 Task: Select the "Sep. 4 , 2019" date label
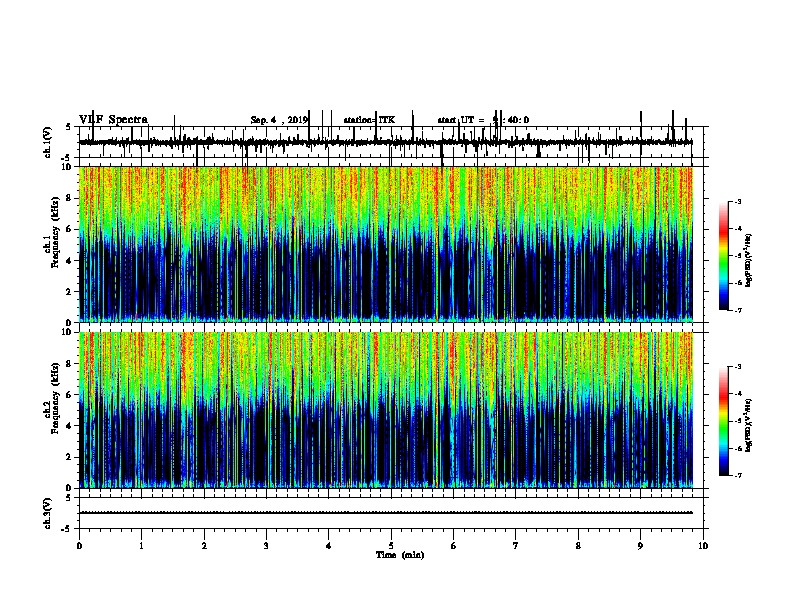279,120
